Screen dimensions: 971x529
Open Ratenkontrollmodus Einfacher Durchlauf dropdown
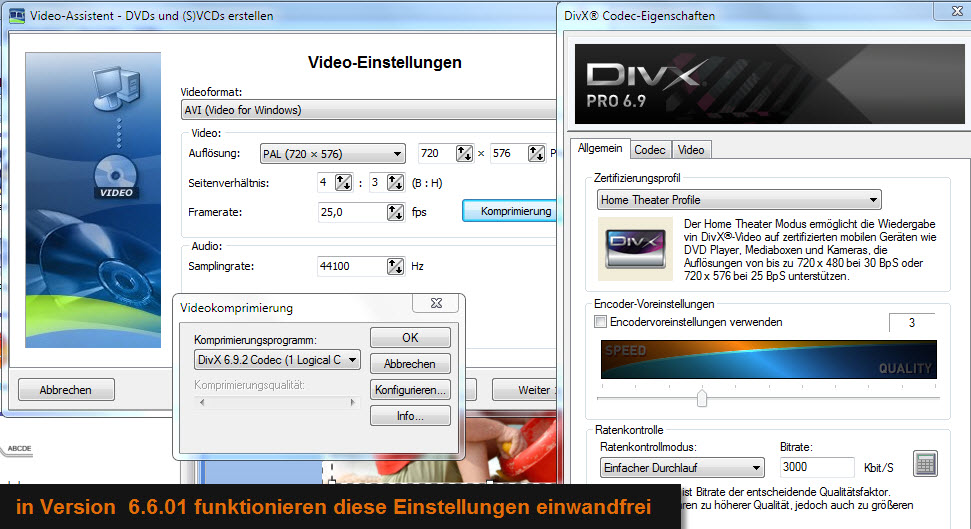682,468
